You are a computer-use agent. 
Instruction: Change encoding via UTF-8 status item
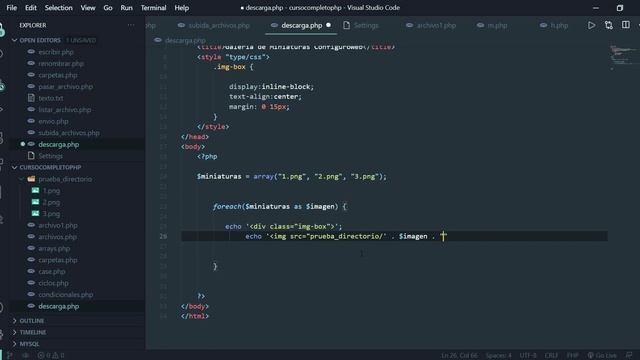click(527, 356)
